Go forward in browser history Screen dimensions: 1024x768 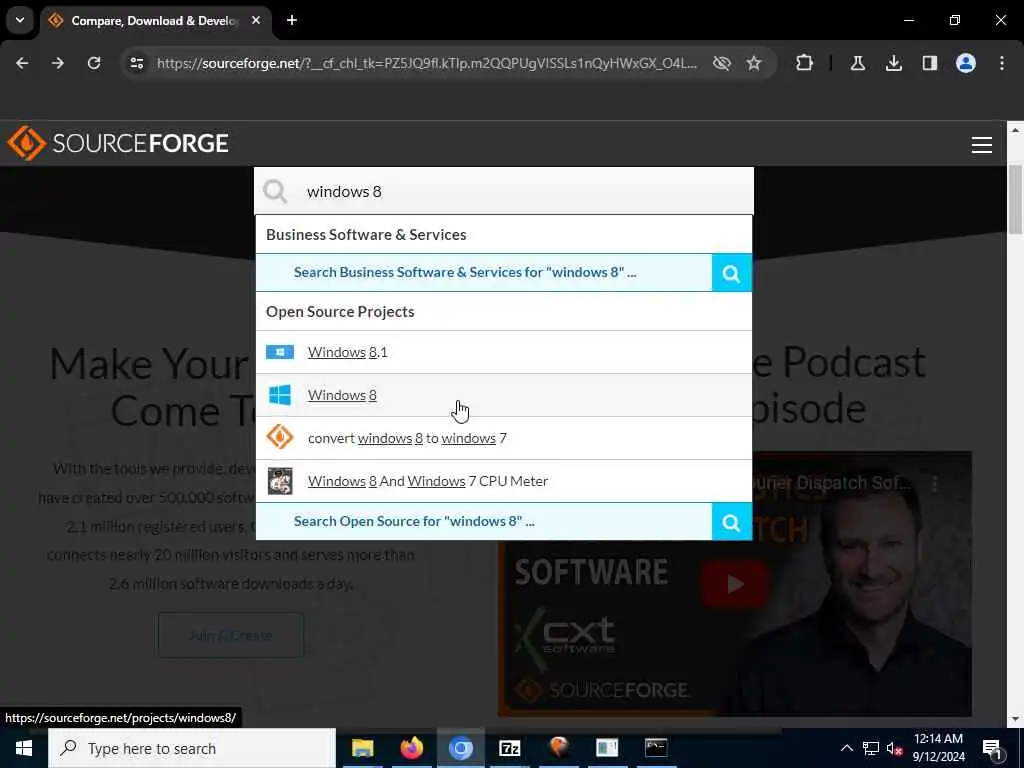tap(58, 63)
